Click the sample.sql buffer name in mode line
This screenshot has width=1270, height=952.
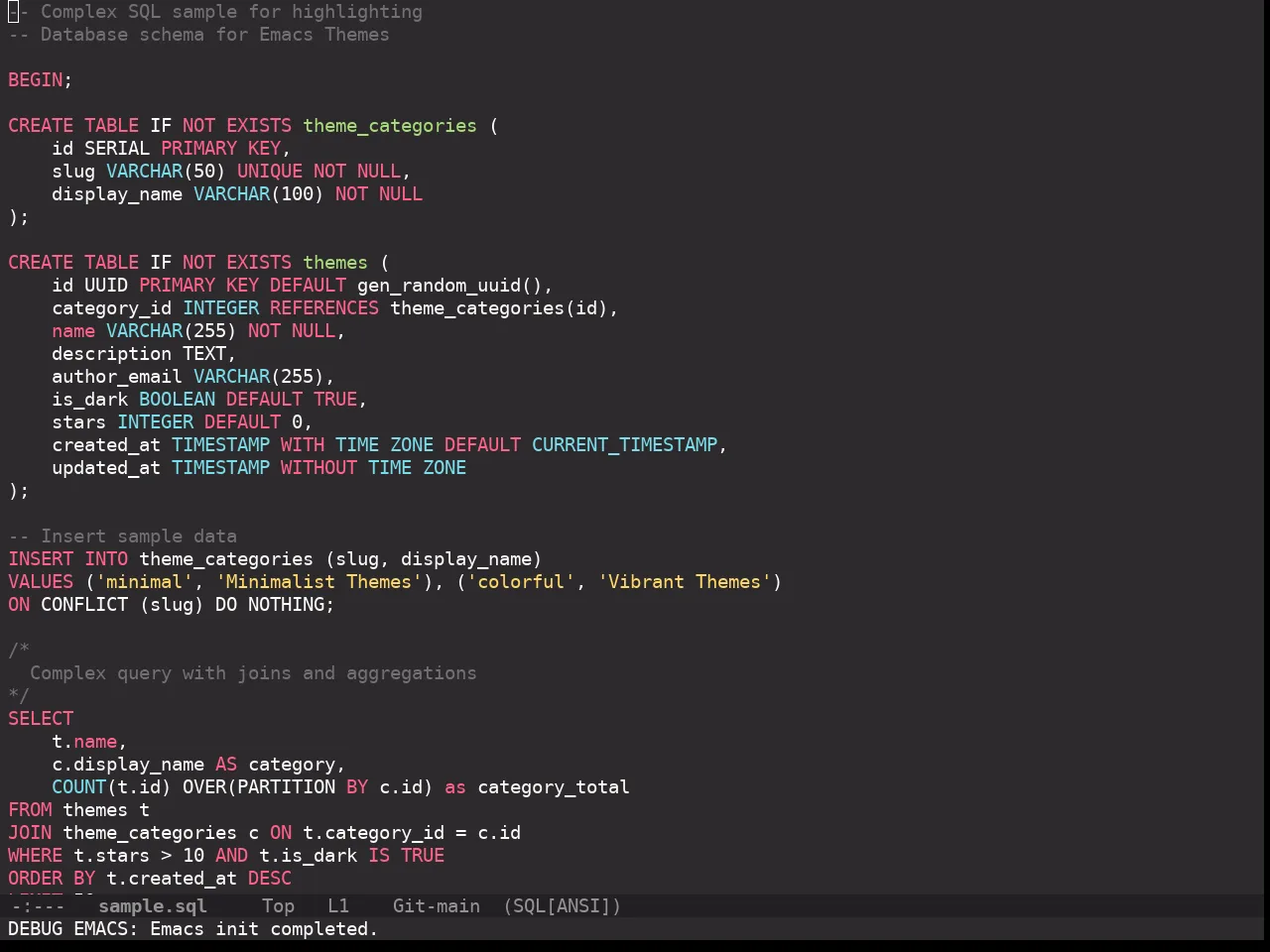(x=153, y=906)
